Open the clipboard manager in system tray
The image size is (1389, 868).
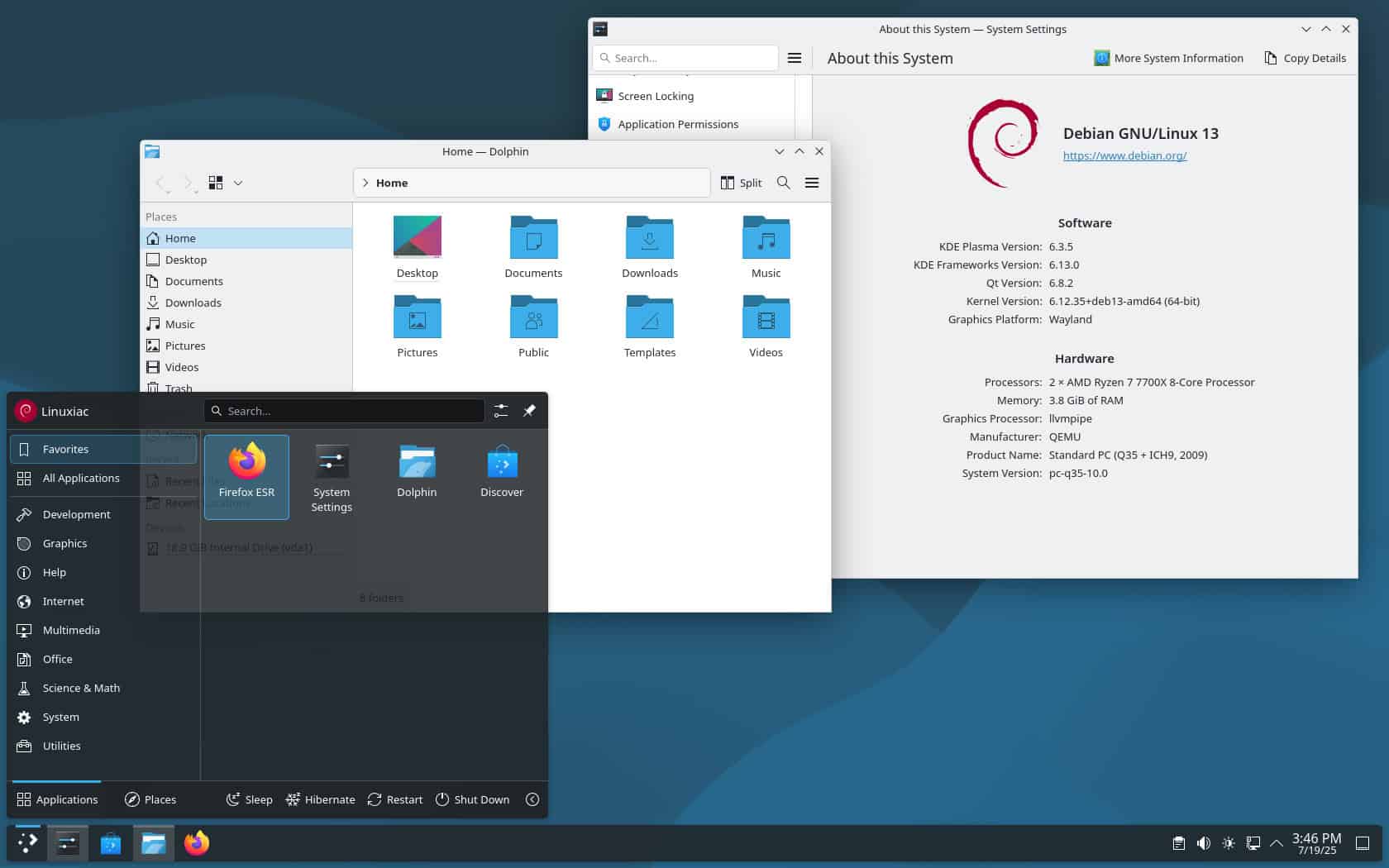coord(1177,844)
